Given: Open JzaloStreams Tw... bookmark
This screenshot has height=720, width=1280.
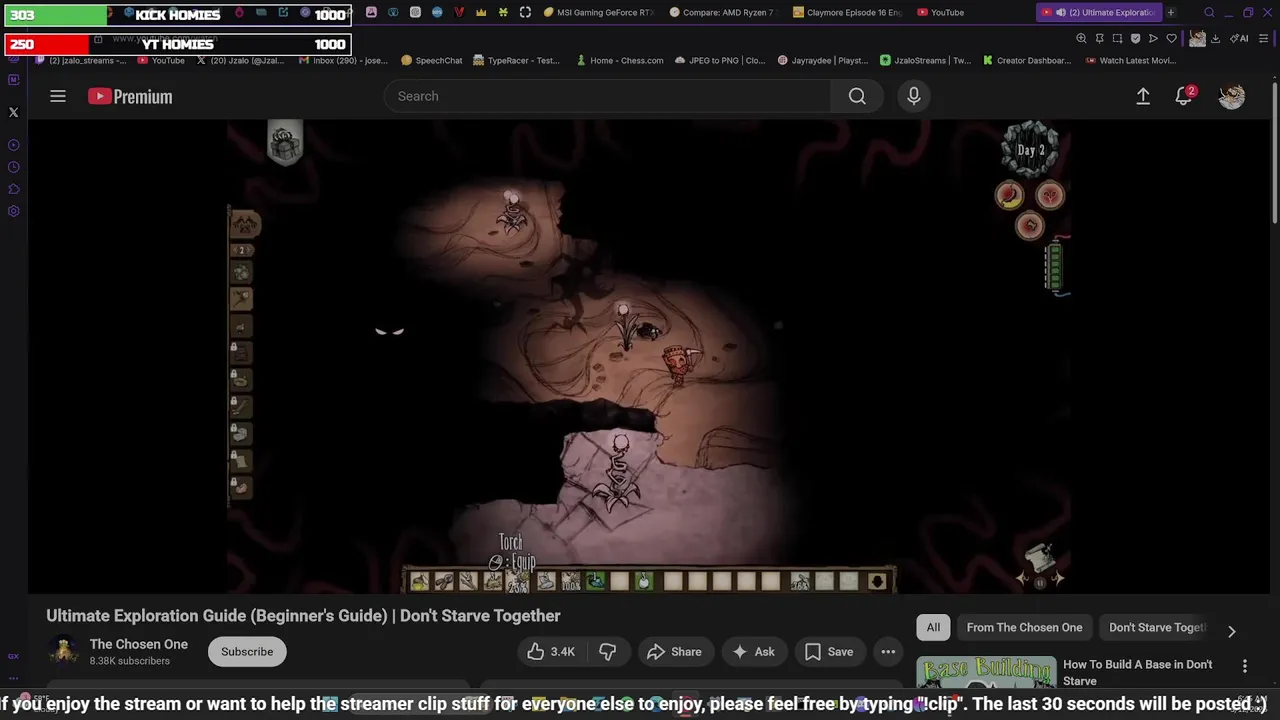Looking at the screenshot, I should 925,60.
